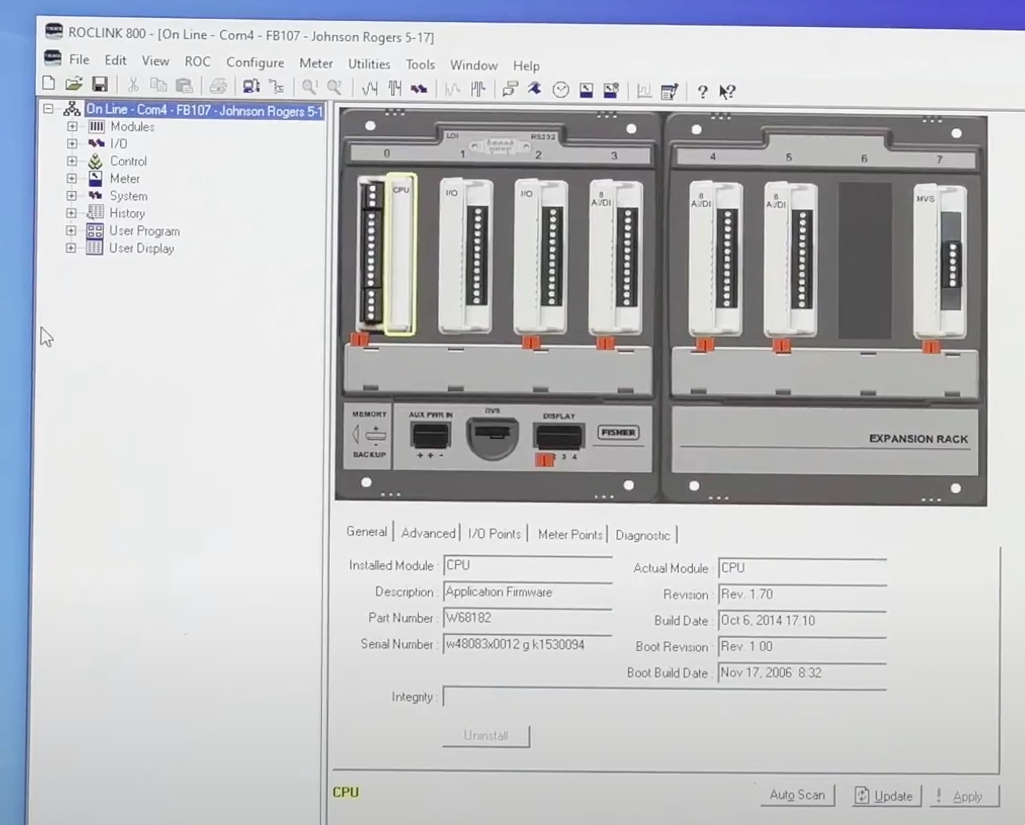Select the I/O module in slot 2

(x=540, y=256)
